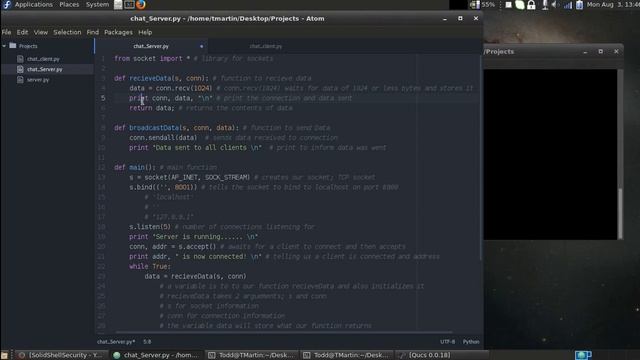Click the padlock tray icon

(531, 5)
